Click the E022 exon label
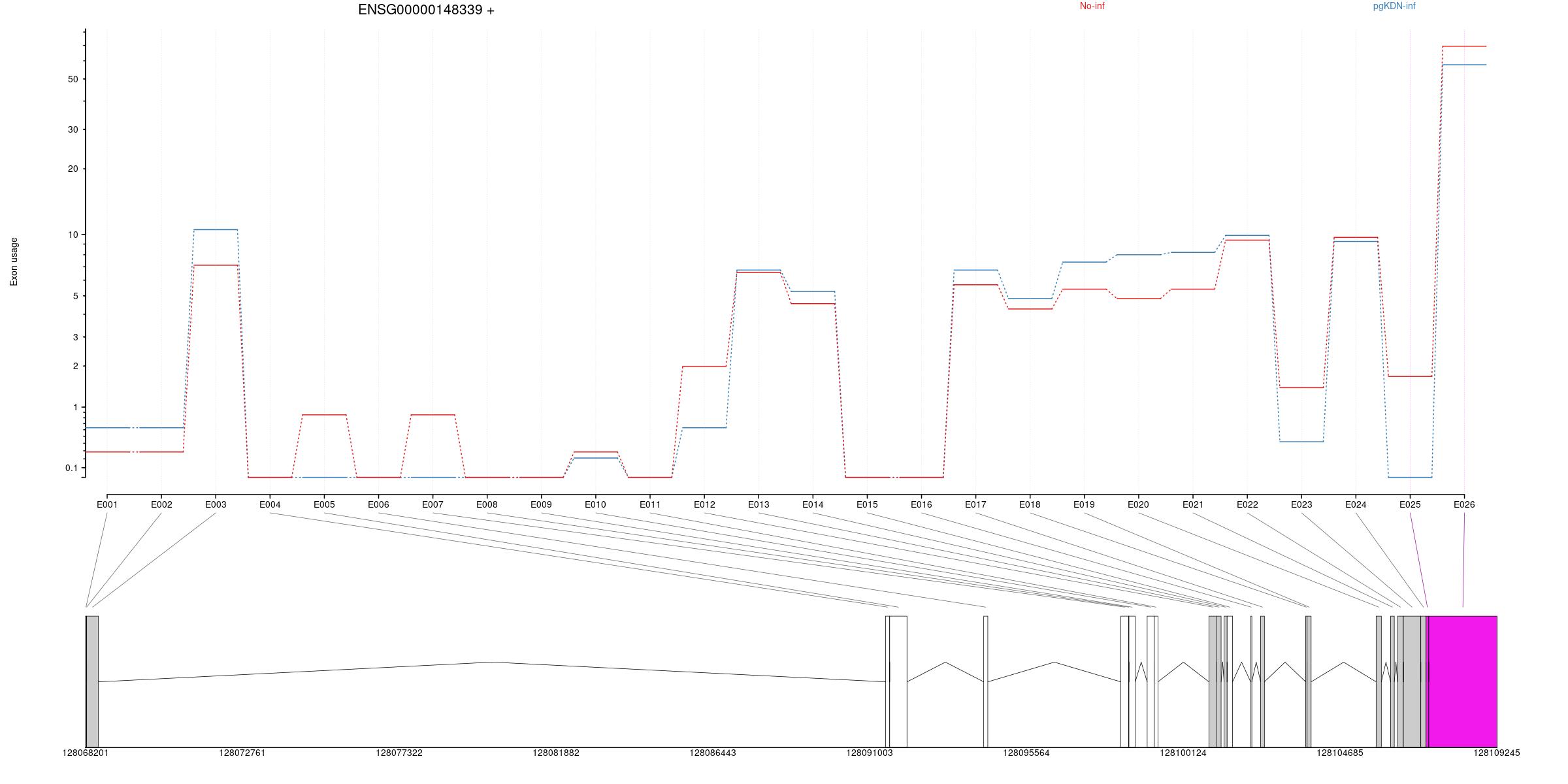The image size is (1568, 784). click(x=1247, y=504)
